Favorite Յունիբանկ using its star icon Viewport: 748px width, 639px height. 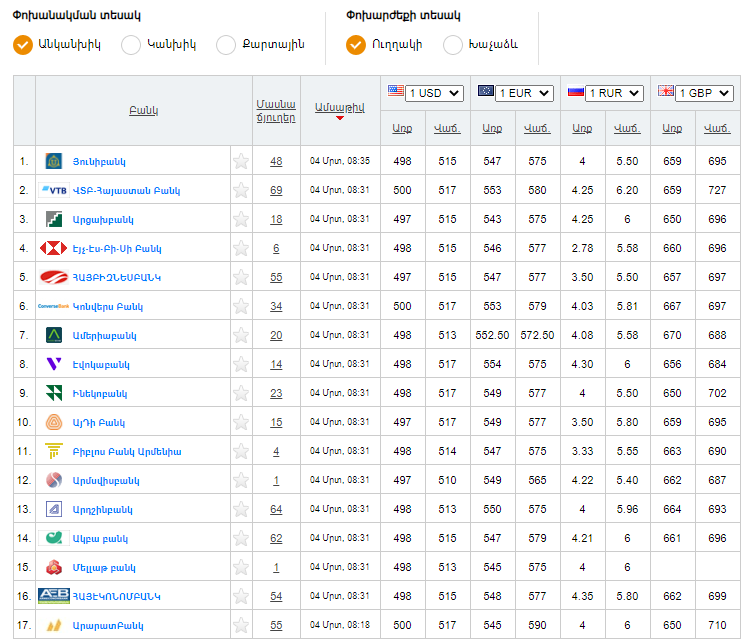click(x=241, y=161)
